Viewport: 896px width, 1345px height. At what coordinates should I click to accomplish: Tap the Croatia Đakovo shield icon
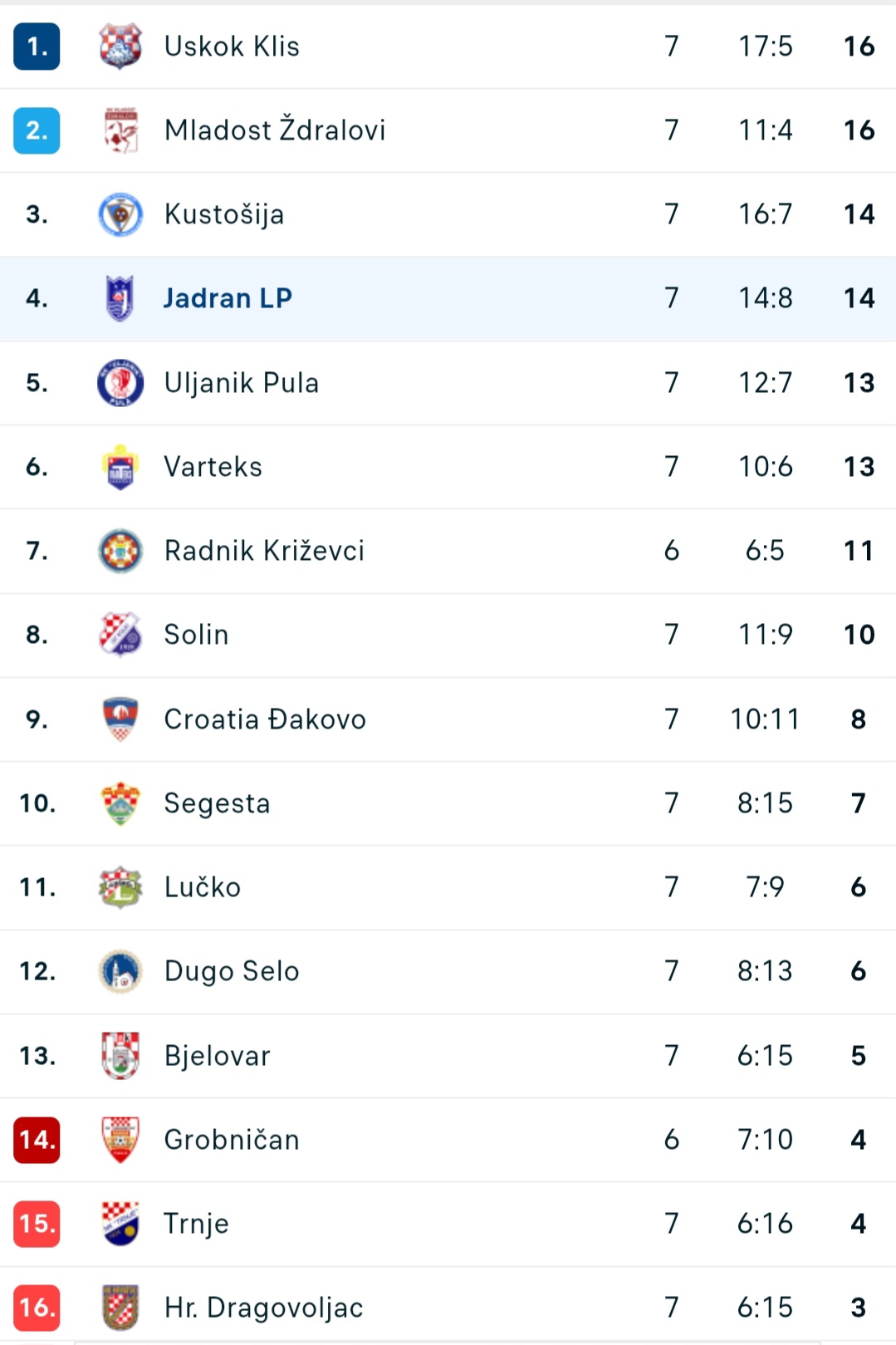point(120,719)
